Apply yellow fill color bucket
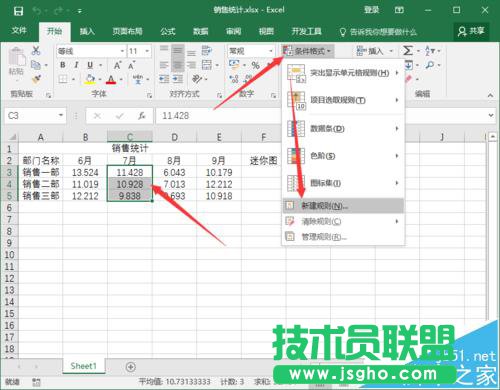Viewport: 500px width, 390px height. [90, 79]
